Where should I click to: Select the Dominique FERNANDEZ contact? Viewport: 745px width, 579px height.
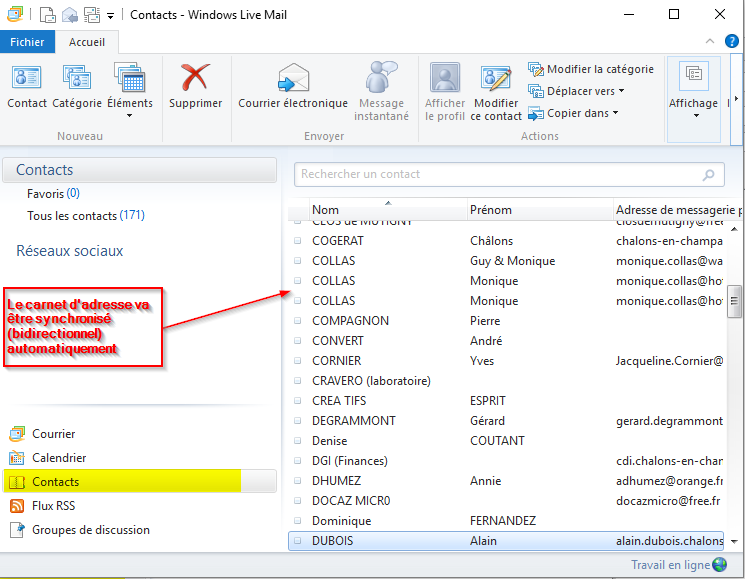[506, 521]
